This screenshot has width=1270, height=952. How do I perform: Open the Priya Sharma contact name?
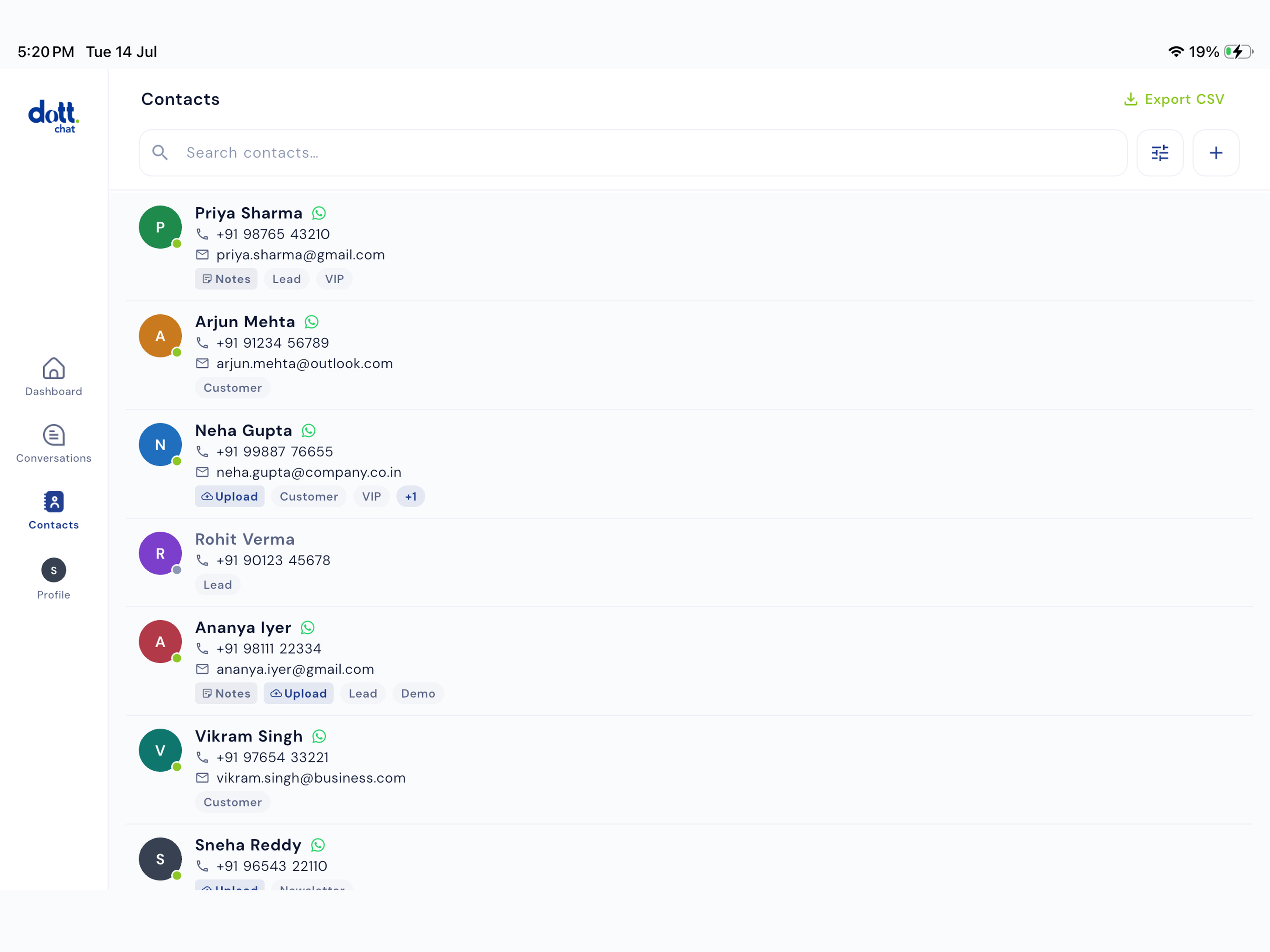coord(249,214)
